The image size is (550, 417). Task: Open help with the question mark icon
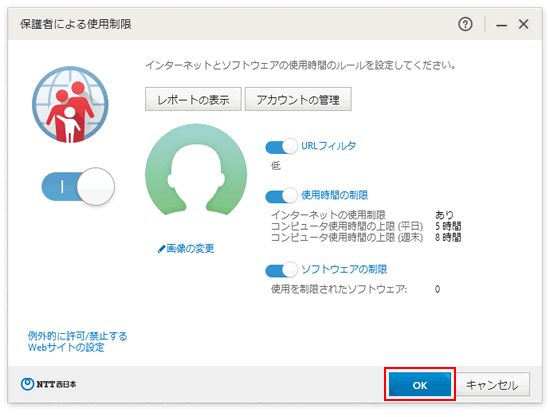465,24
